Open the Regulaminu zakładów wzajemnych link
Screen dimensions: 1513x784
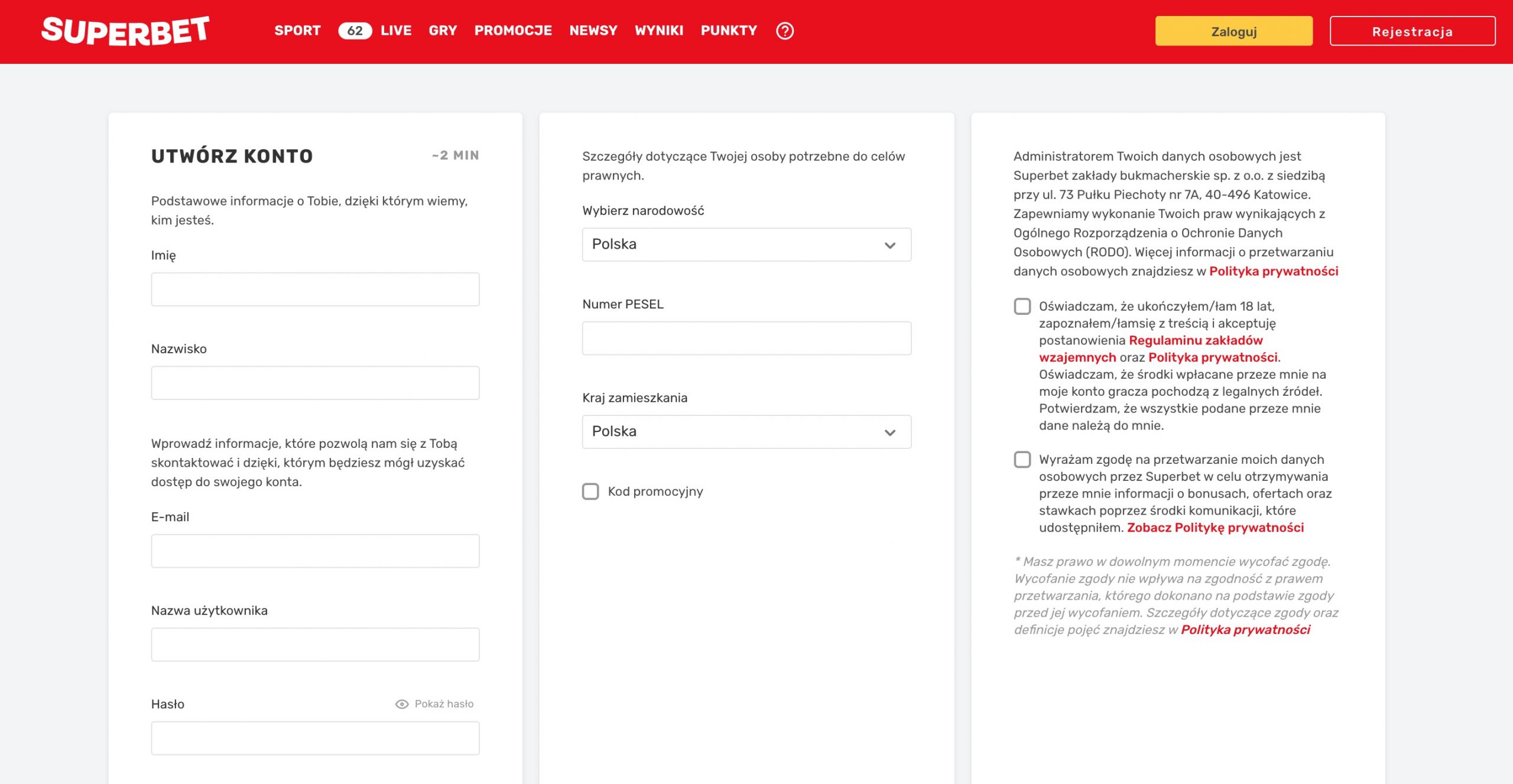click(x=1195, y=341)
